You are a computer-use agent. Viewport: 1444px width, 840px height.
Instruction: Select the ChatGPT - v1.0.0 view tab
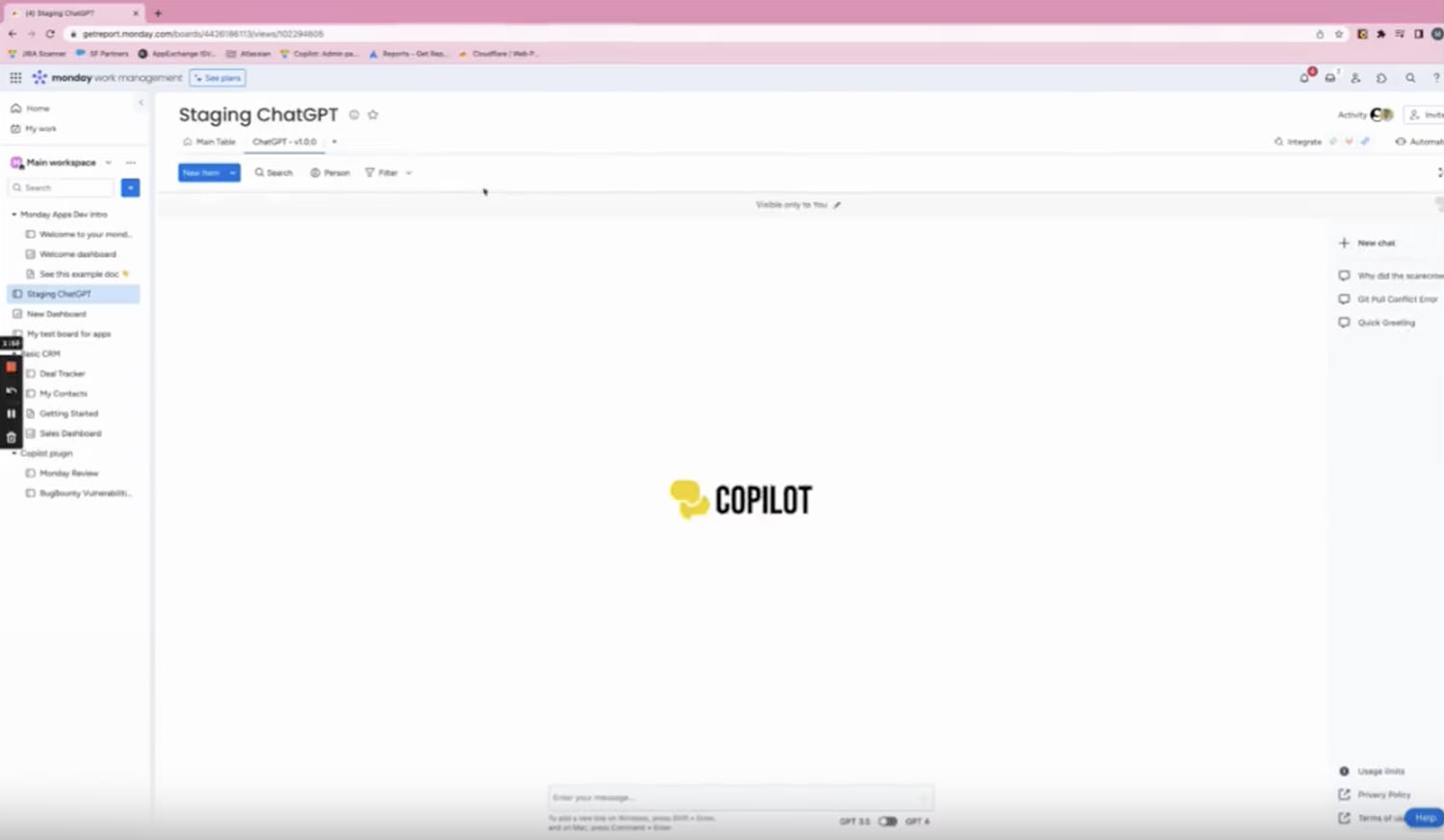(284, 141)
